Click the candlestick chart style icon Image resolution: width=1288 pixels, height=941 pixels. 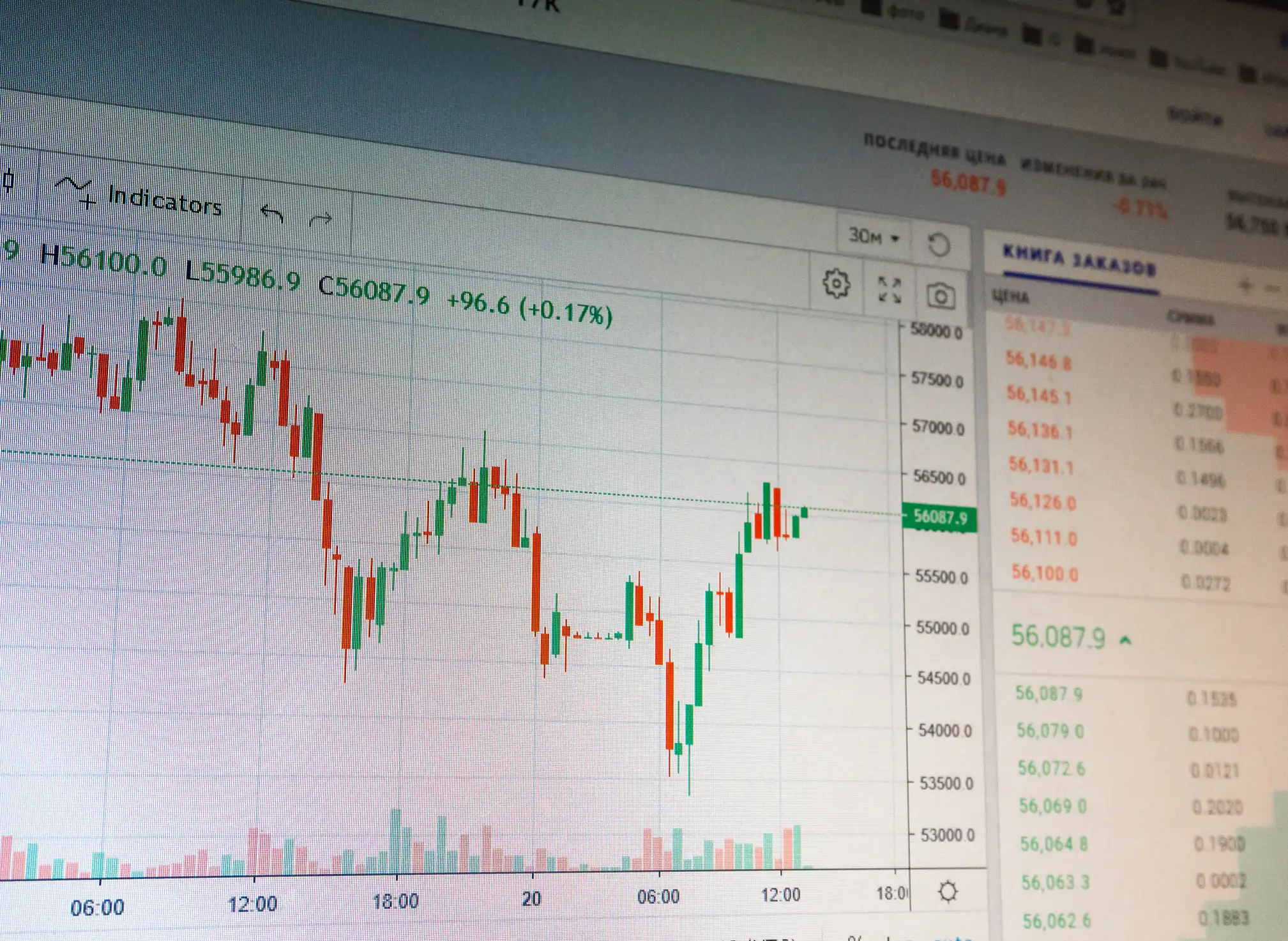click(8, 180)
